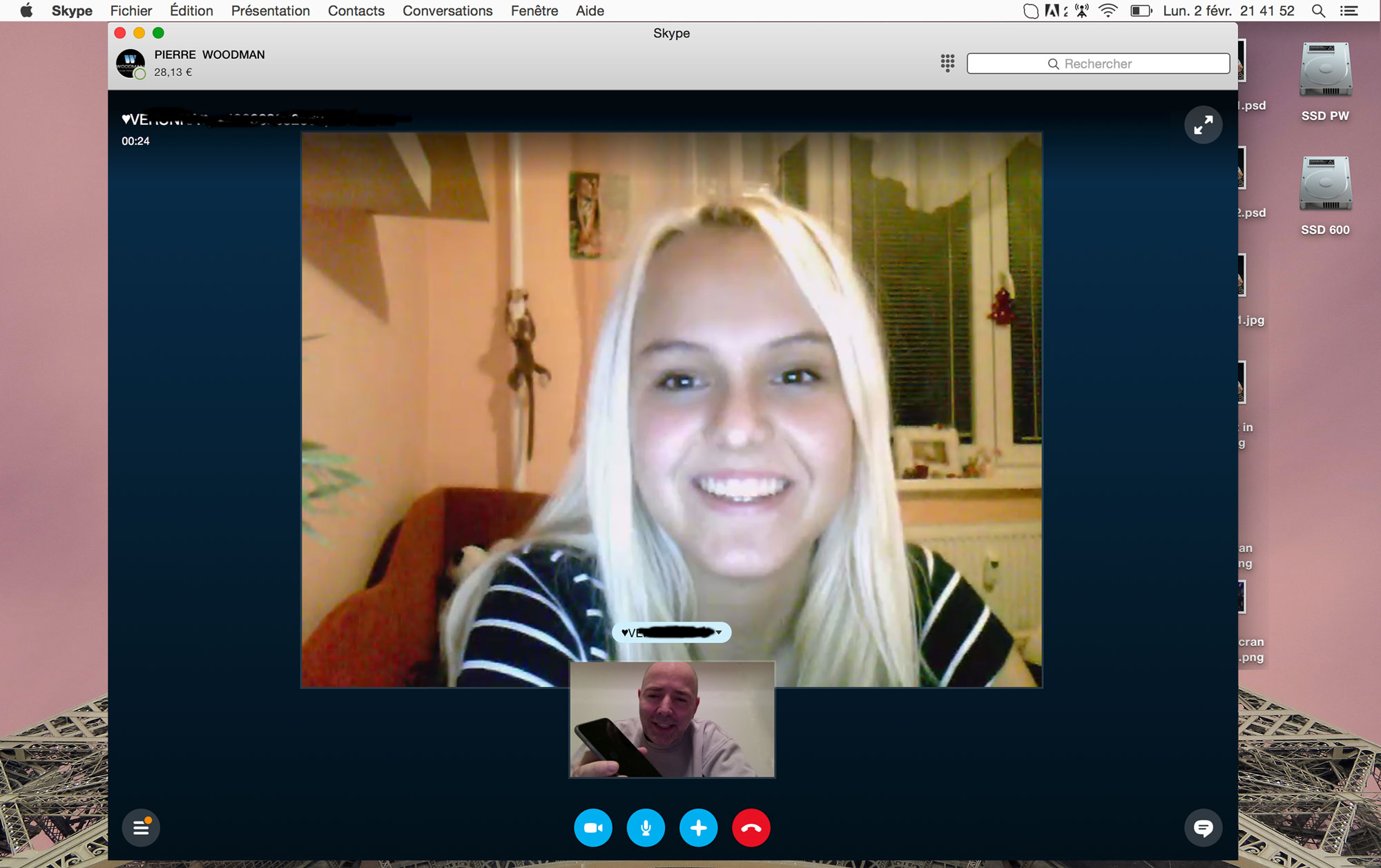Click the blue plus add button

coord(698,827)
